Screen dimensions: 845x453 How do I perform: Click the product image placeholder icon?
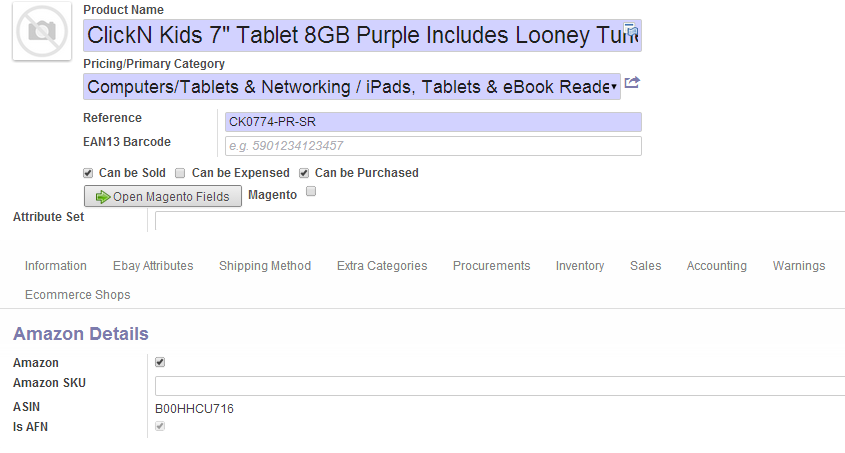pos(42,31)
